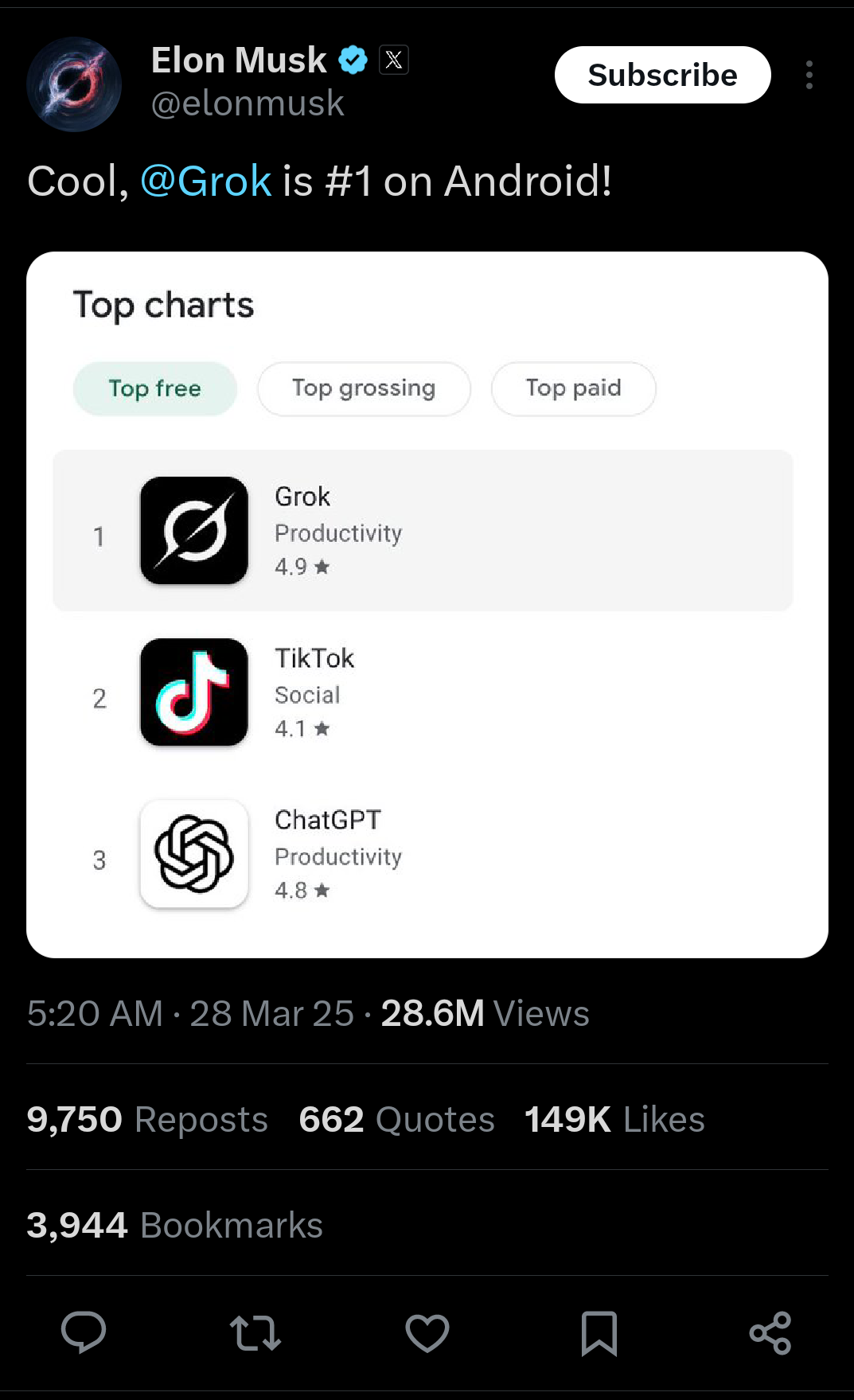Screen dimensions: 854x1400
Task: Switch to the Top paid tab
Action: [573, 388]
